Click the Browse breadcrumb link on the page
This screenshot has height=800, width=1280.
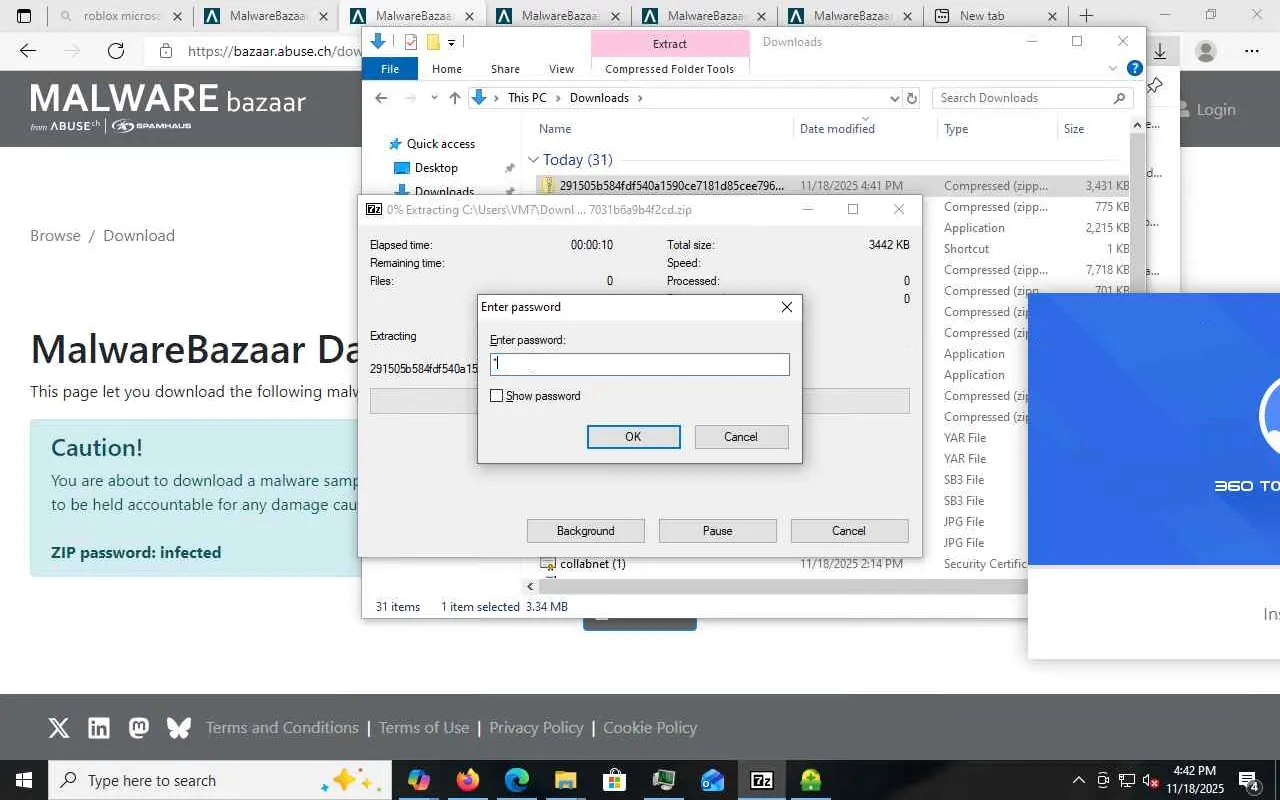pyautogui.click(x=55, y=236)
